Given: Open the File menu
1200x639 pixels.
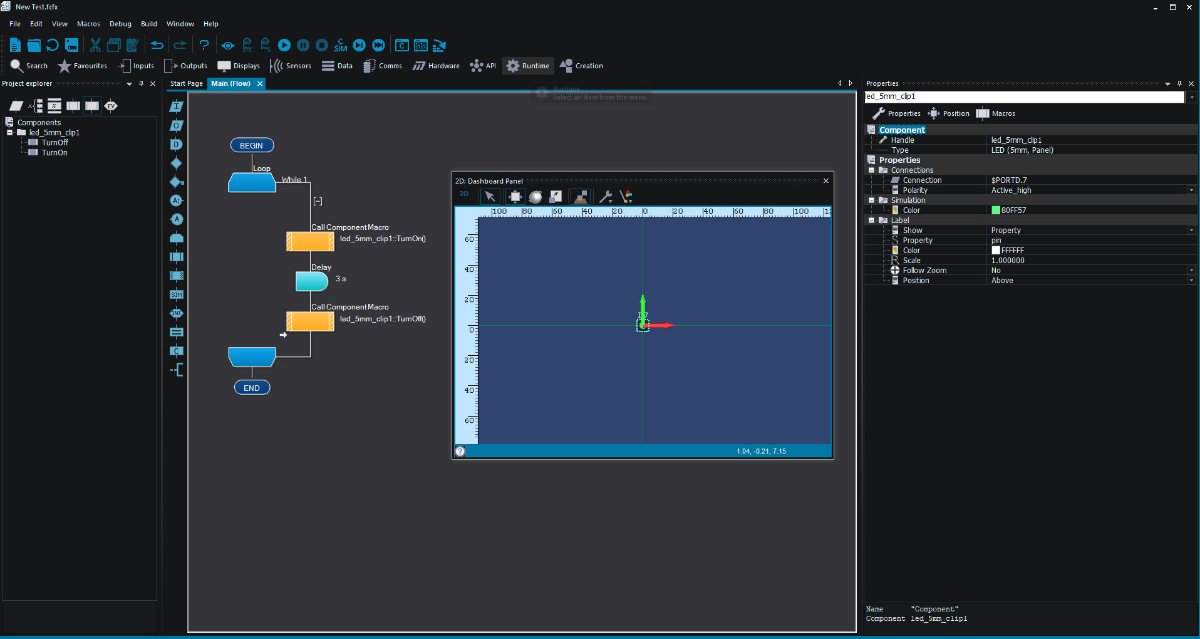Looking at the screenshot, I should coord(15,23).
